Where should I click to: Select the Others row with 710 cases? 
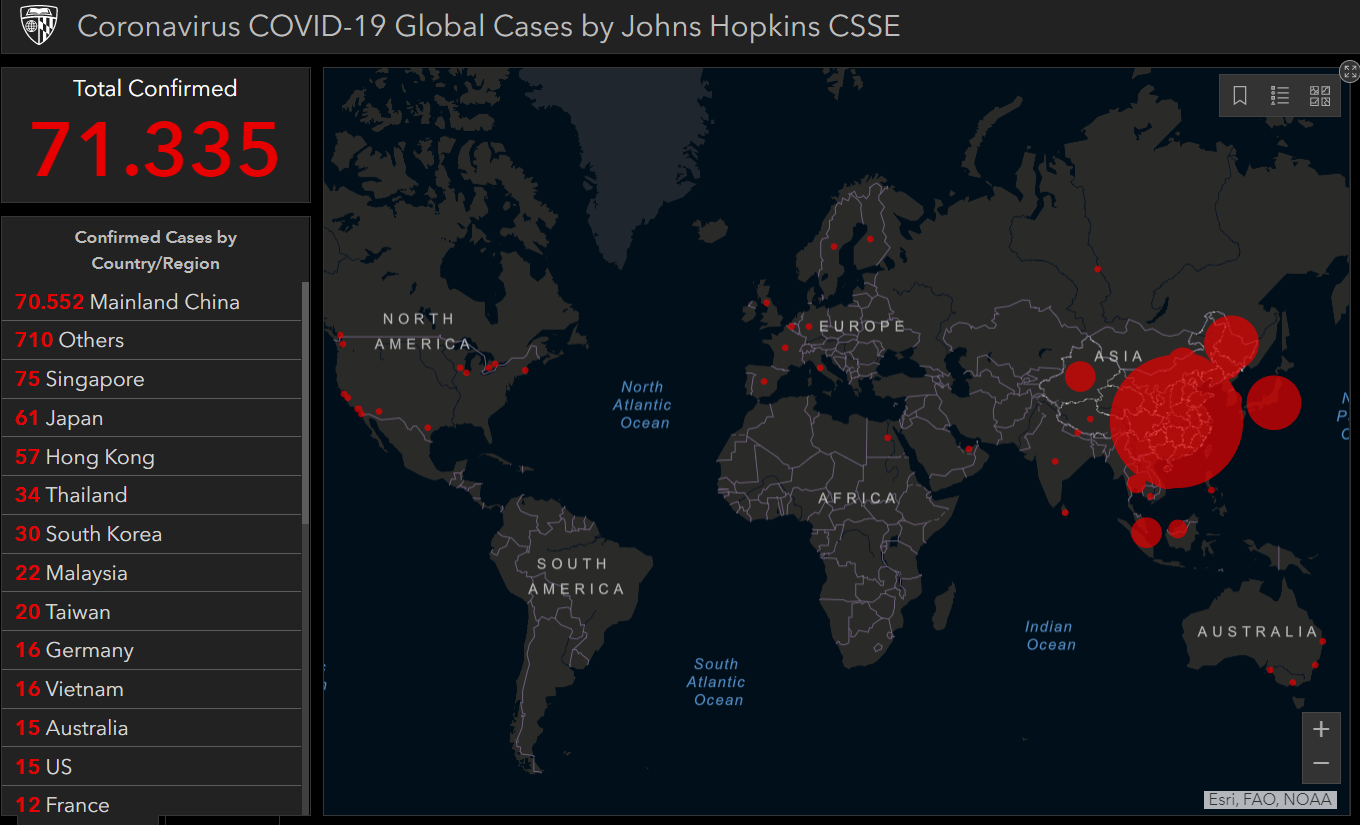tap(152, 341)
